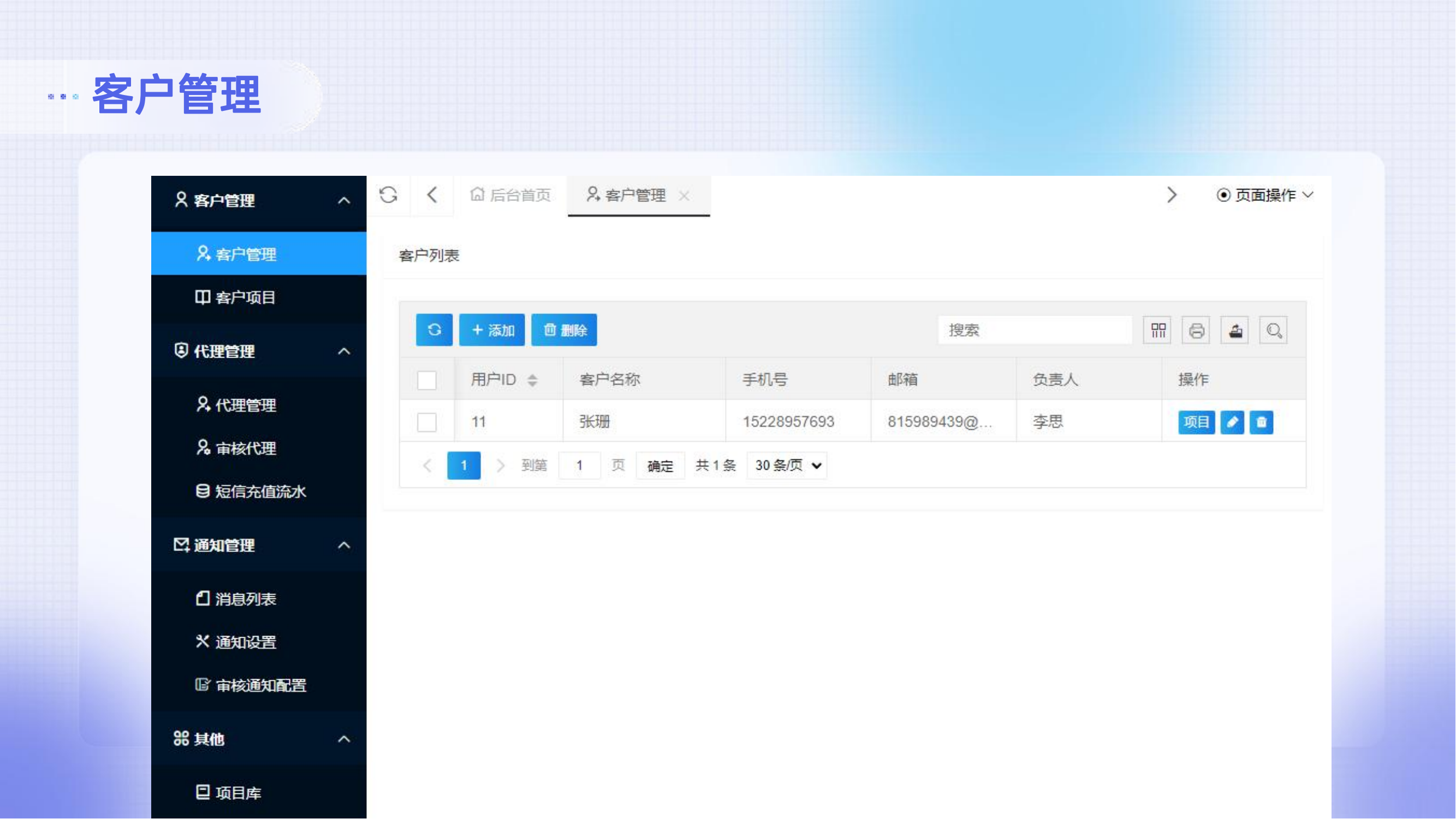Toggle the select-all checkbox in header
The image size is (1456, 819).
(x=427, y=380)
